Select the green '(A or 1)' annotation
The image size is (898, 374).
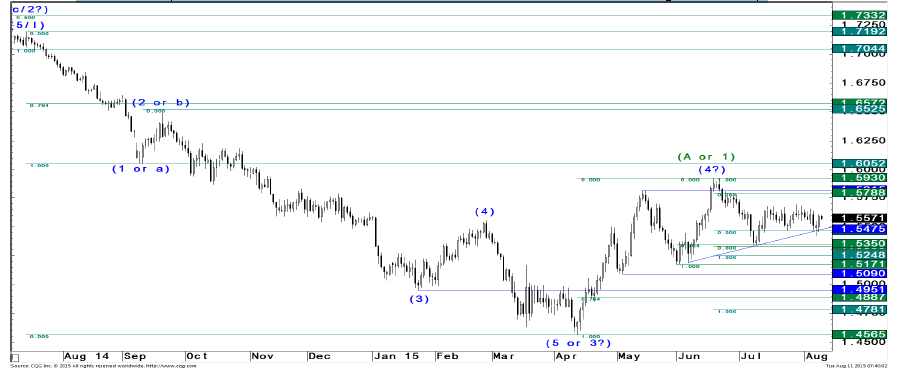(706, 156)
